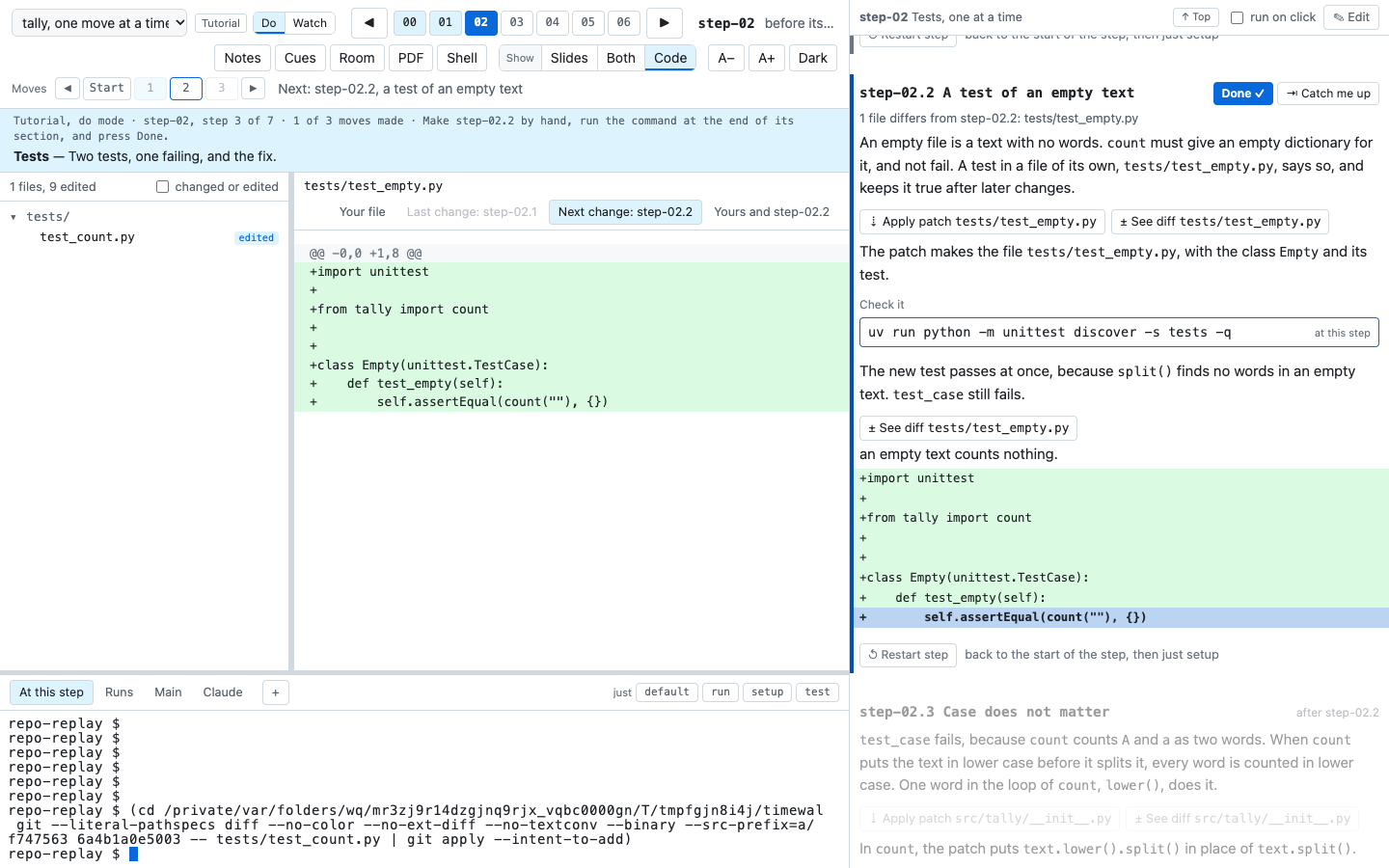
Task: Jump to step 00
Action: pyautogui.click(x=410, y=22)
